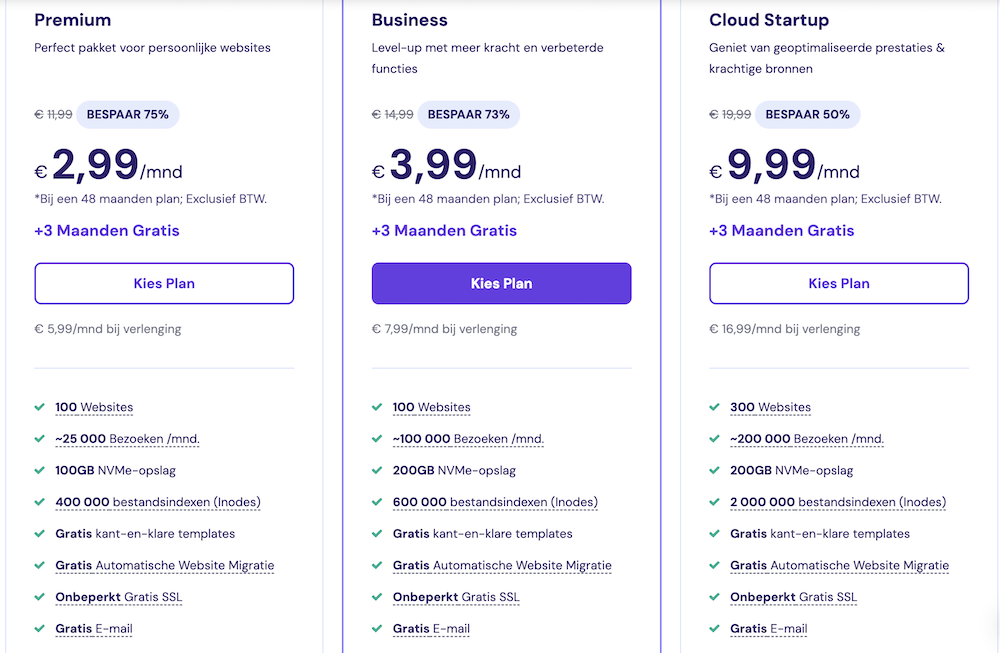Click checkmark icon beside Cloud Startup Gratis E-mail
Viewport: 1000px width, 653px height.
click(x=715, y=629)
